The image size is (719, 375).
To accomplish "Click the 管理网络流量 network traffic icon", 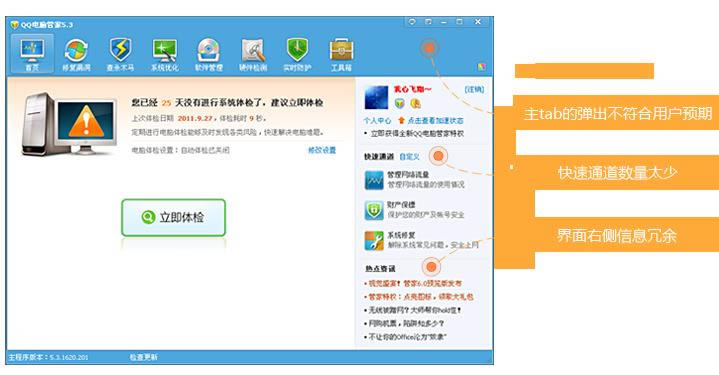I will coord(374,180).
